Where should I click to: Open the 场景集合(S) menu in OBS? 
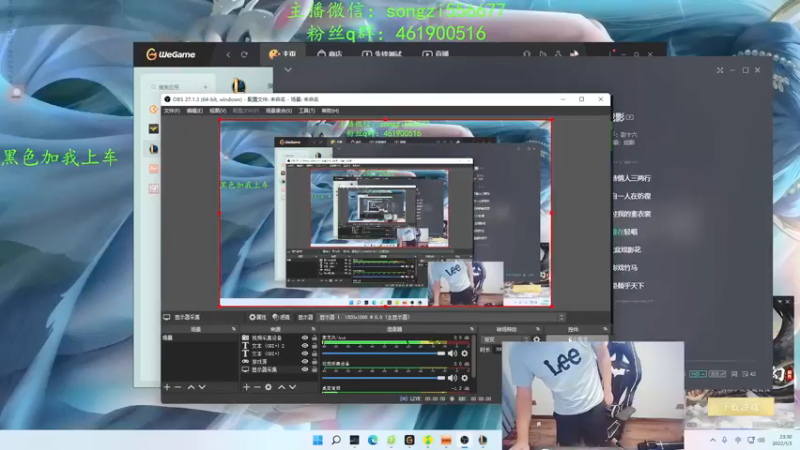coord(279,111)
